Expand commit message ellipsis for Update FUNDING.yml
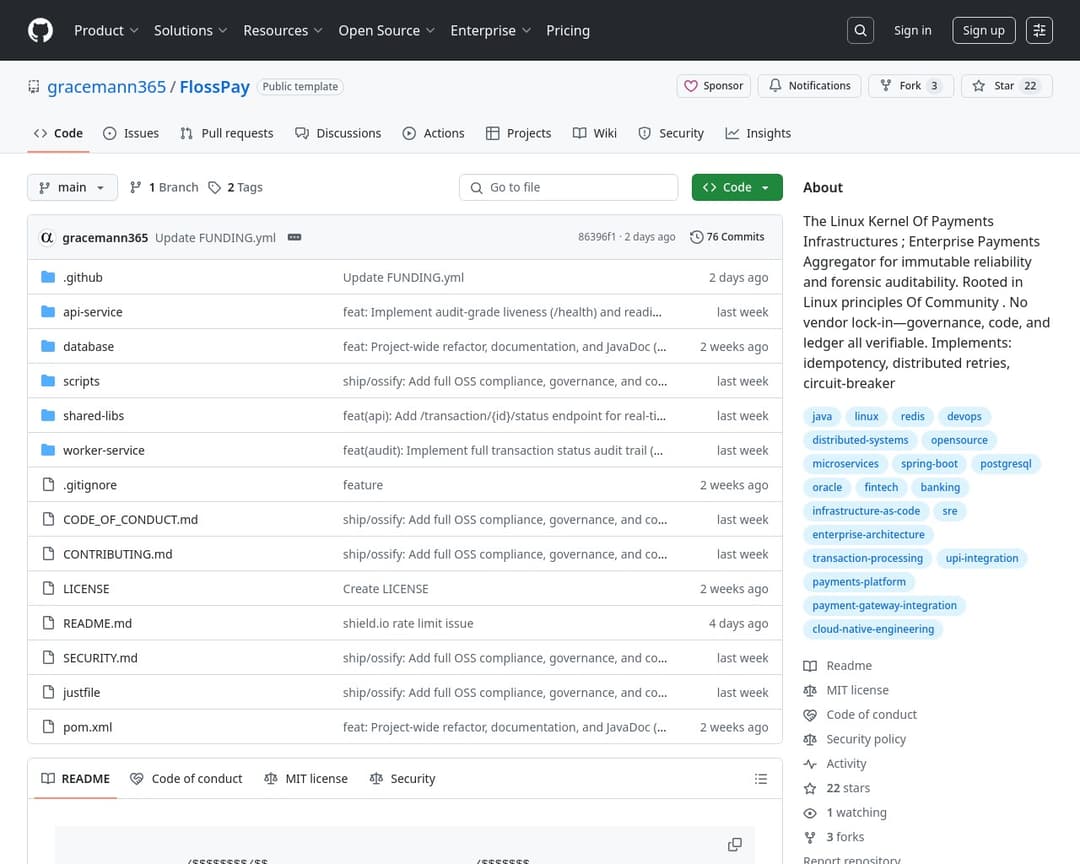1080x864 pixels. click(294, 237)
